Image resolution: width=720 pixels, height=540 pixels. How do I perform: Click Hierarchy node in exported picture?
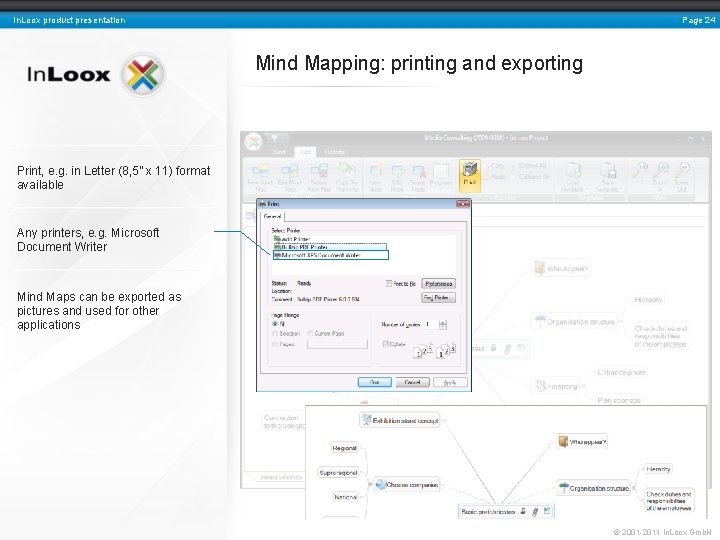pyautogui.click(x=658, y=469)
